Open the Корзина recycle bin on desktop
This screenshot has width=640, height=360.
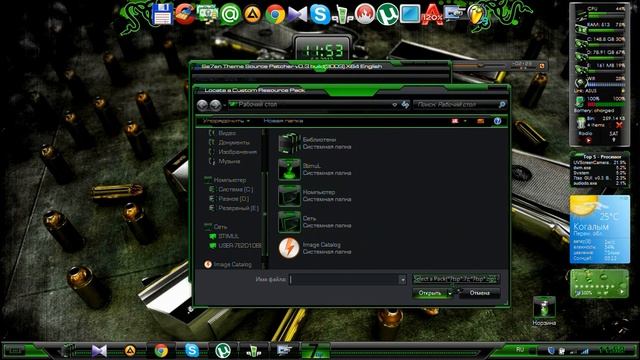(544, 310)
